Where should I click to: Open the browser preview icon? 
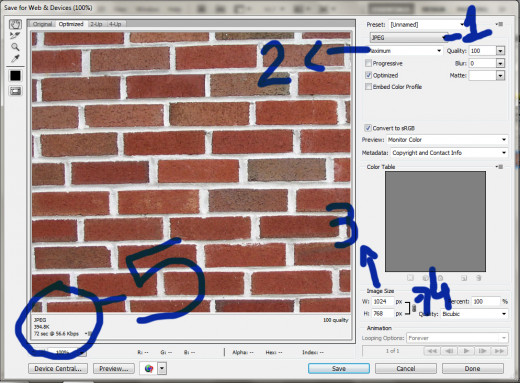149,368
